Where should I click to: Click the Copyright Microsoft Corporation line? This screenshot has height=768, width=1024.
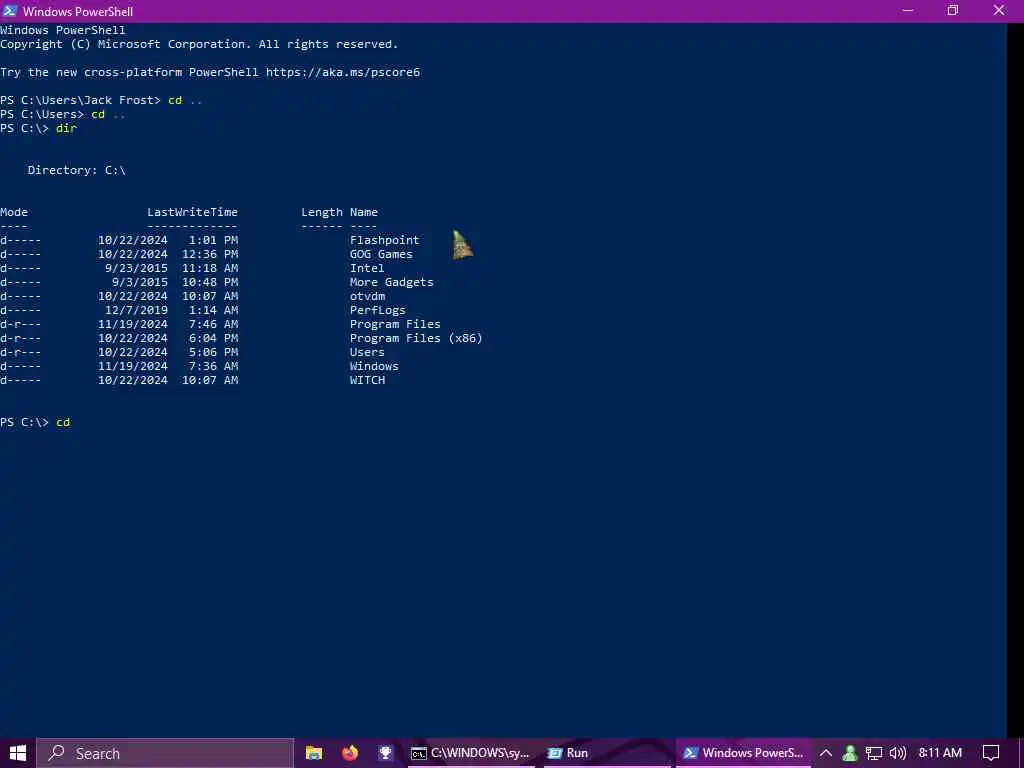click(199, 44)
